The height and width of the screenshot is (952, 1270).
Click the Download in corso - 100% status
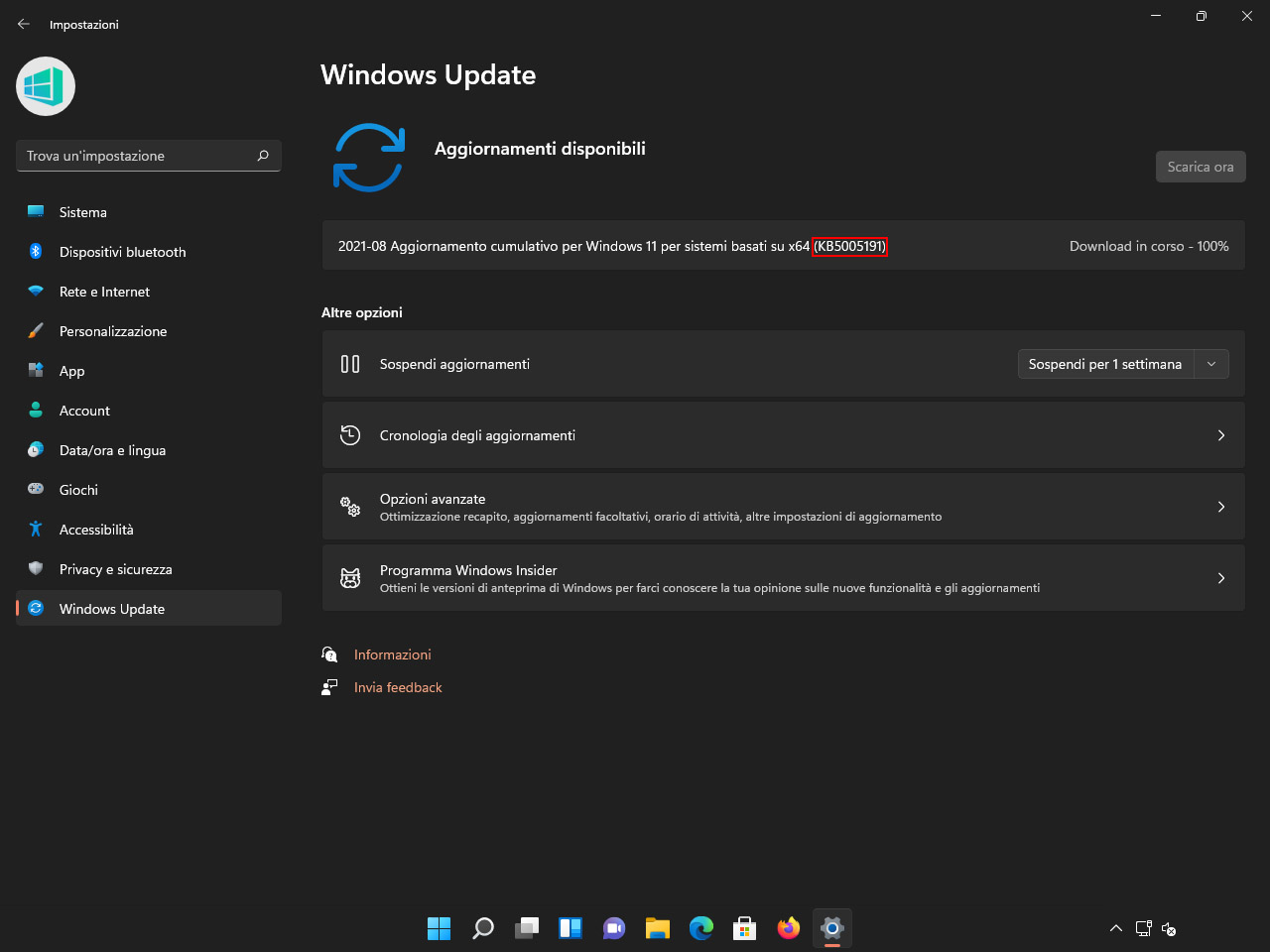1149,246
